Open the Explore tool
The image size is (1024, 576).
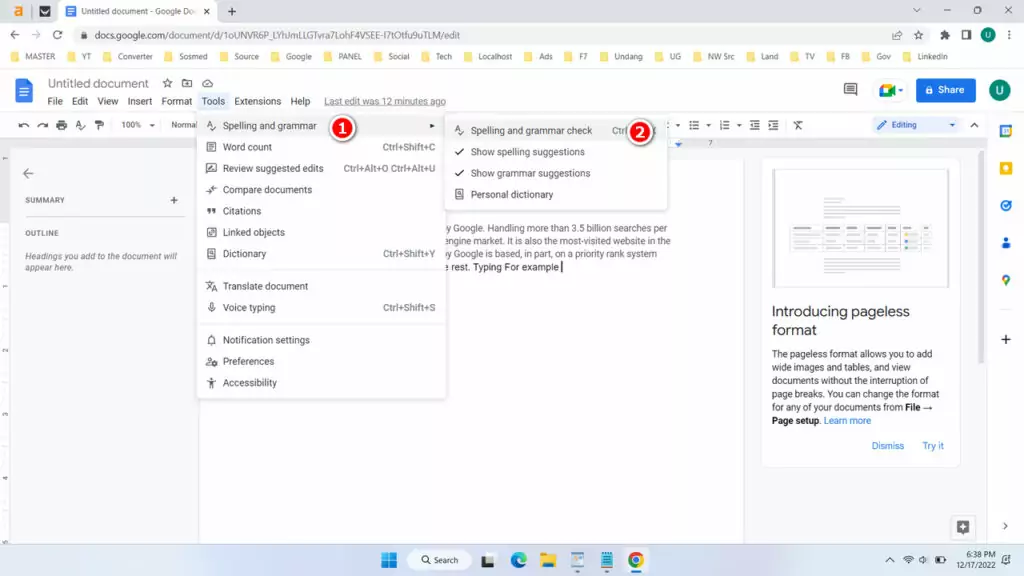(962, 527)
